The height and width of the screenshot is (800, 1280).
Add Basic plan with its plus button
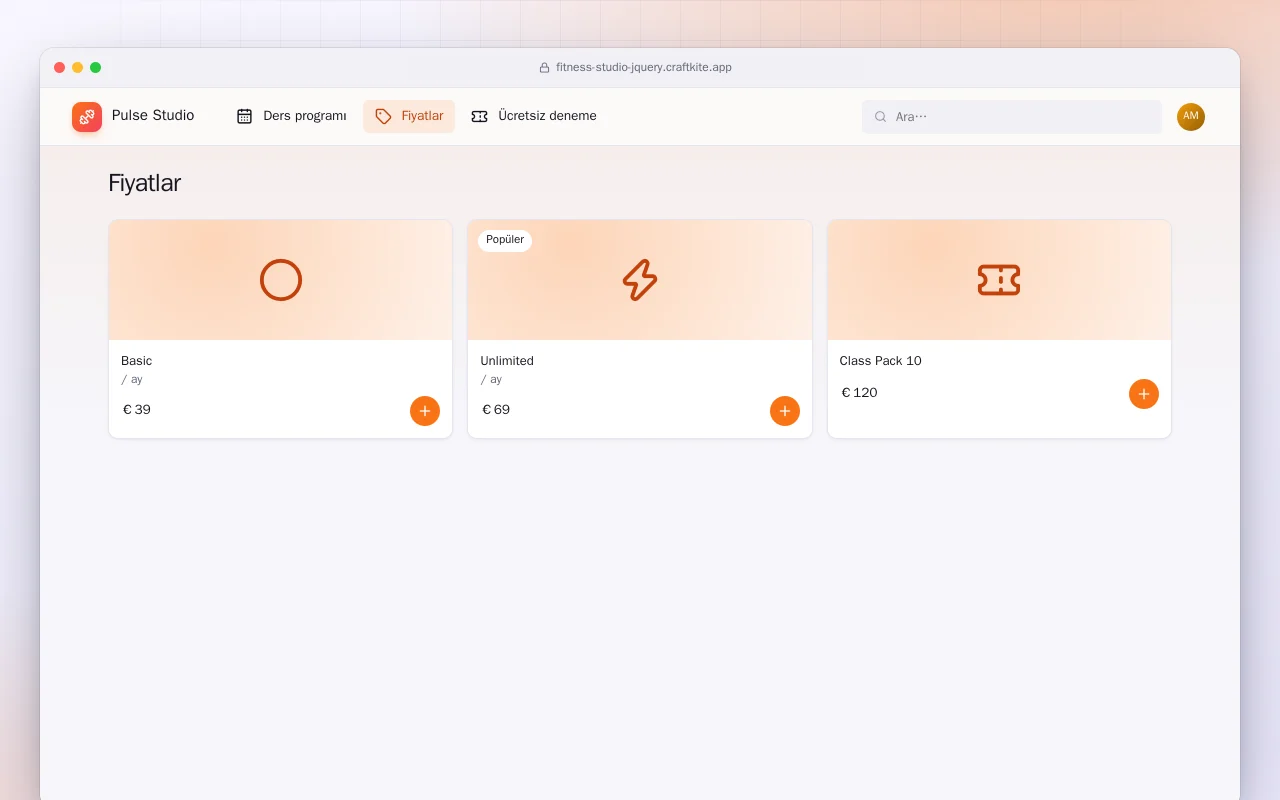click(x=425, y=411)
